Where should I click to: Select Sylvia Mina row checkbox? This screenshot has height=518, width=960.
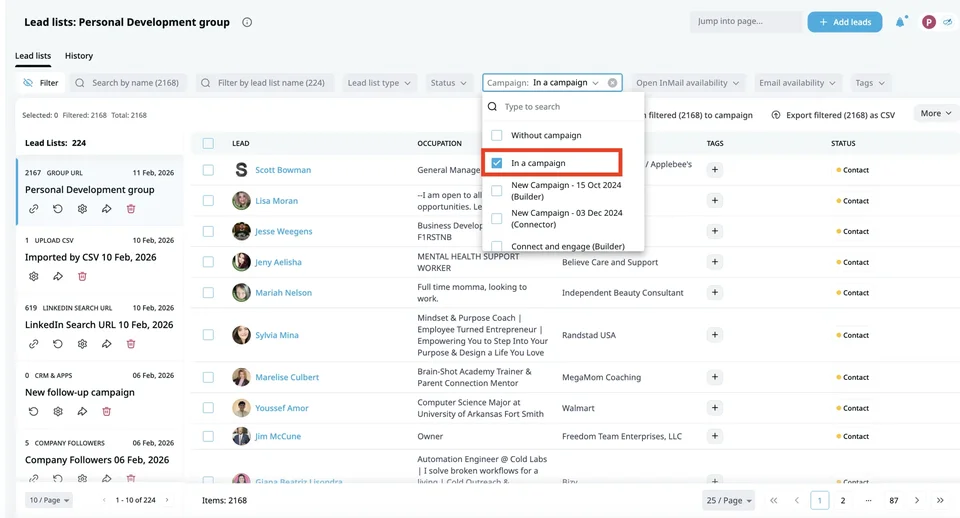pyautogui.click(x=208, y=334)
